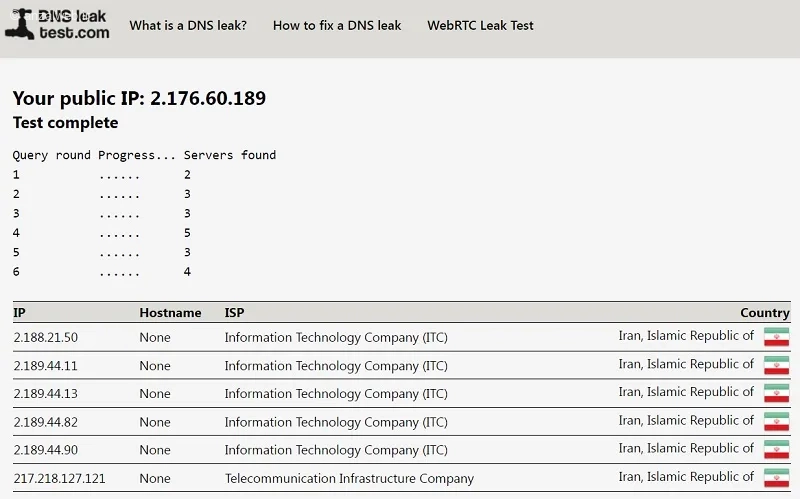Image resolution: width=800 pixels, height=499 pixels.
Task: Click the hostname 'None' for 2.189.44.13
Action: coord(155,394)
